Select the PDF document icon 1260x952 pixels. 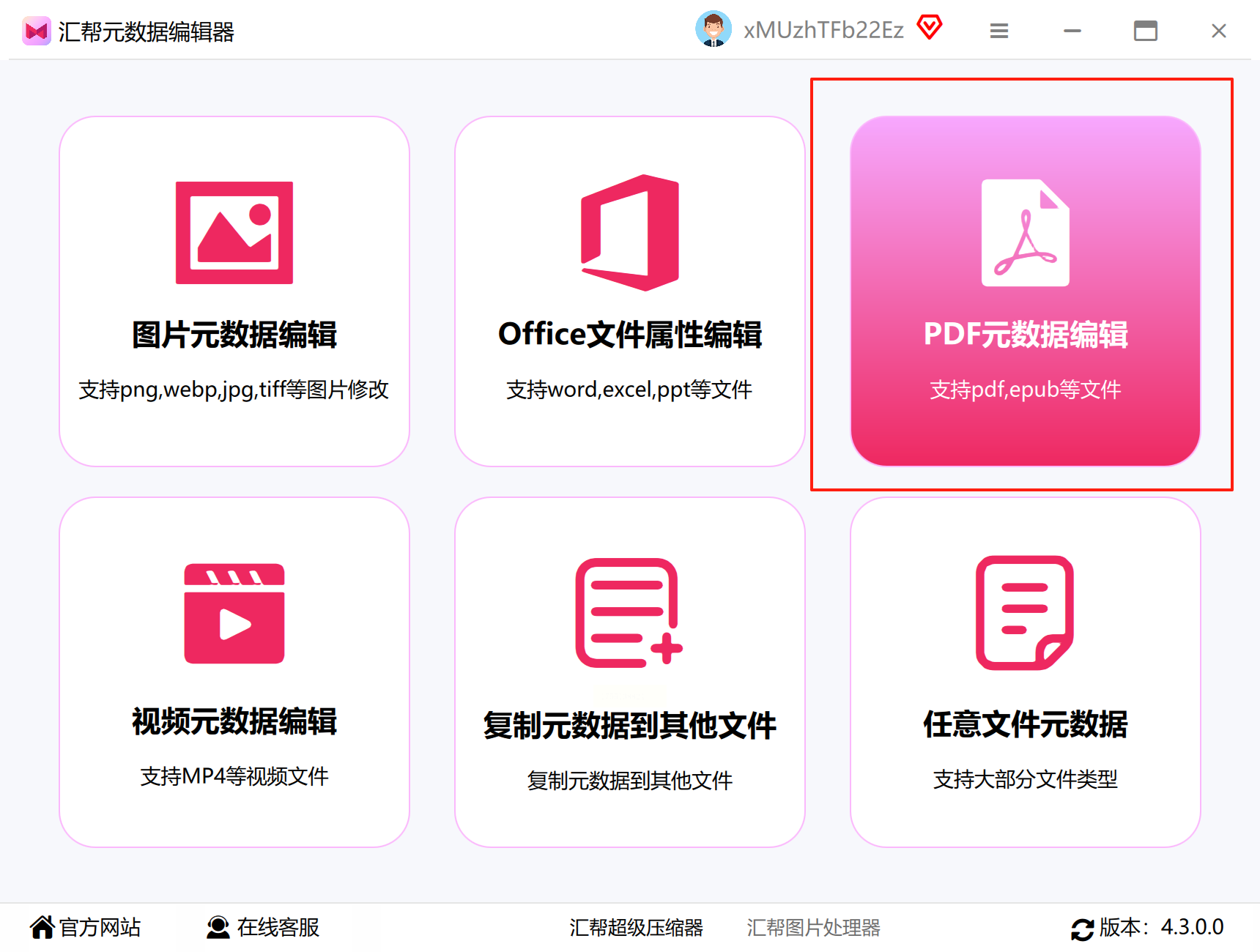tap(1026, 233)
